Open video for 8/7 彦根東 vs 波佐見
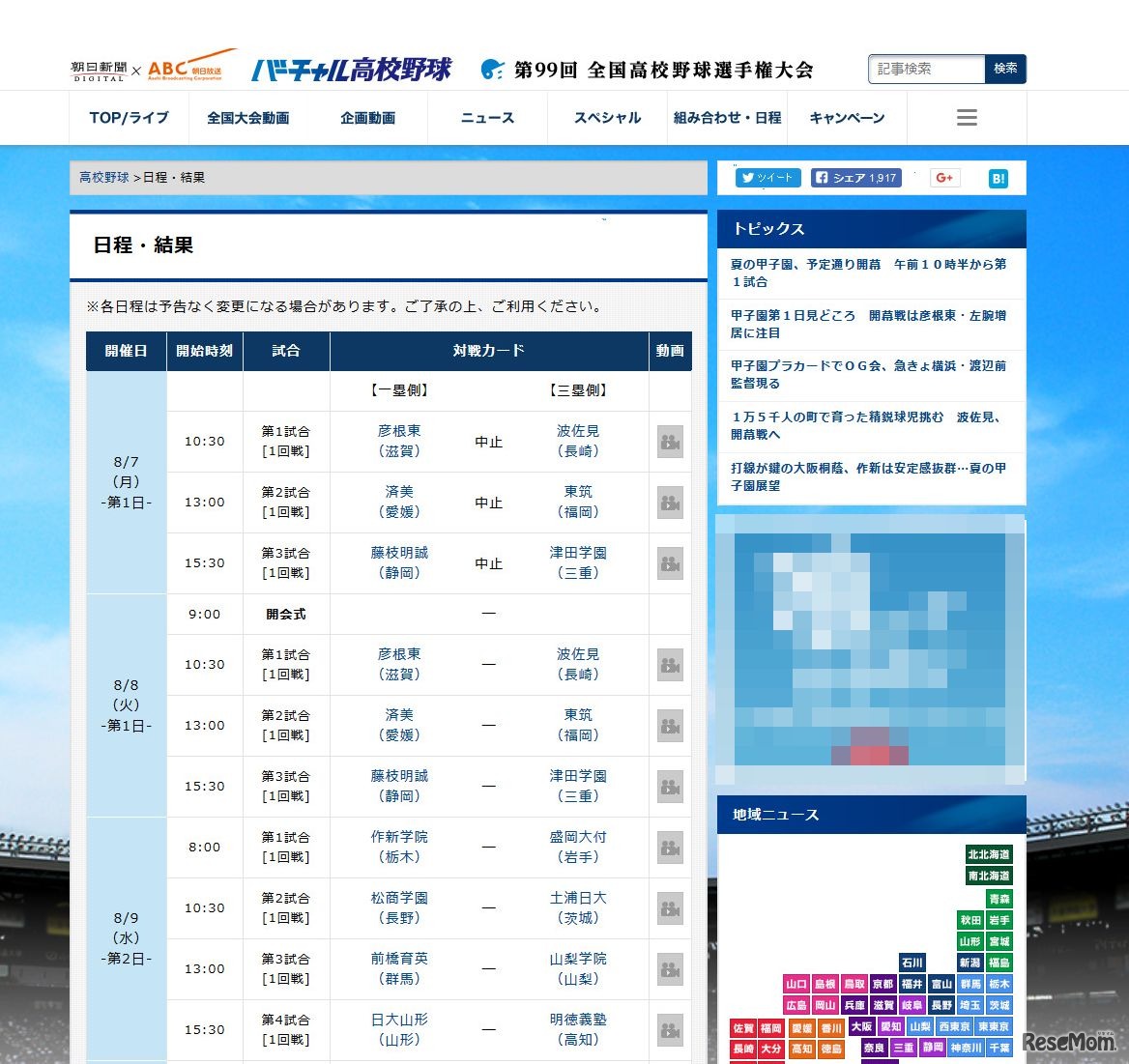The width and height of the screenshot is (1129, 1064). pyautogui.click(x=670, y=442)
